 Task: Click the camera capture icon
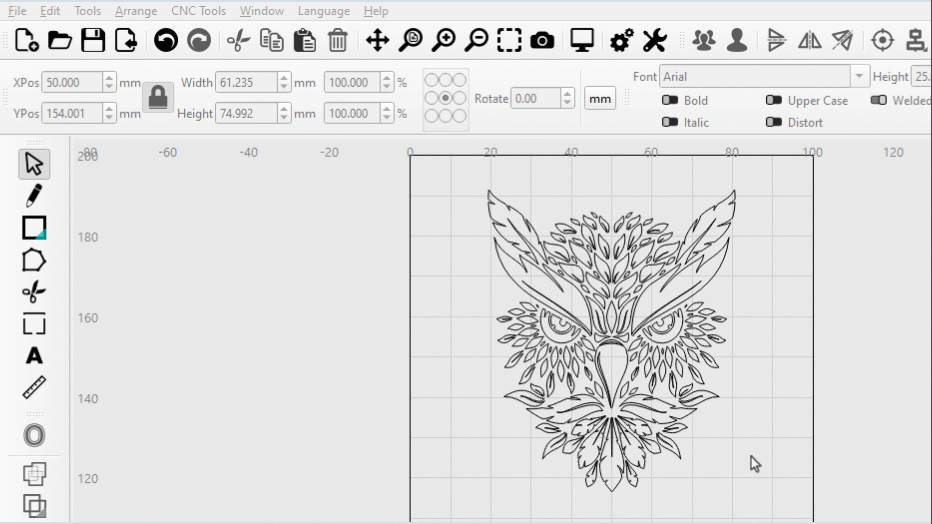pyautogui.click(x=542, y=40)
